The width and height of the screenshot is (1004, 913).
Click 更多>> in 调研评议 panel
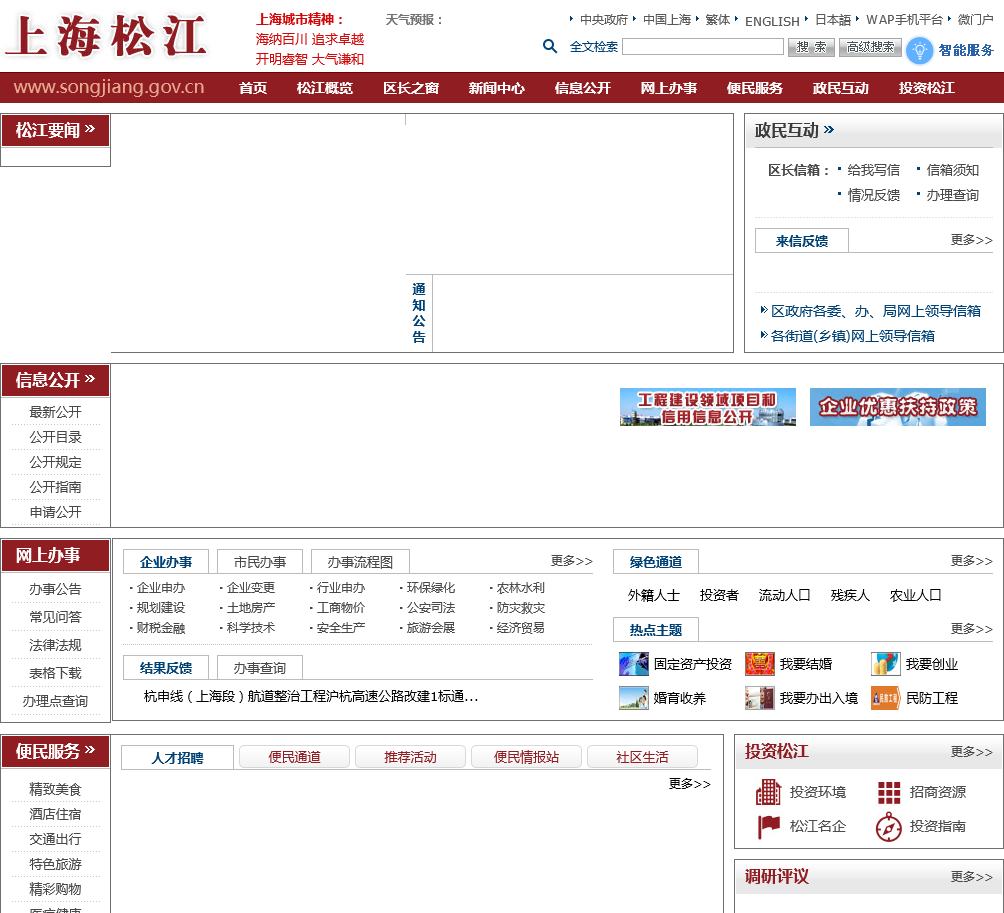(971, 877)
